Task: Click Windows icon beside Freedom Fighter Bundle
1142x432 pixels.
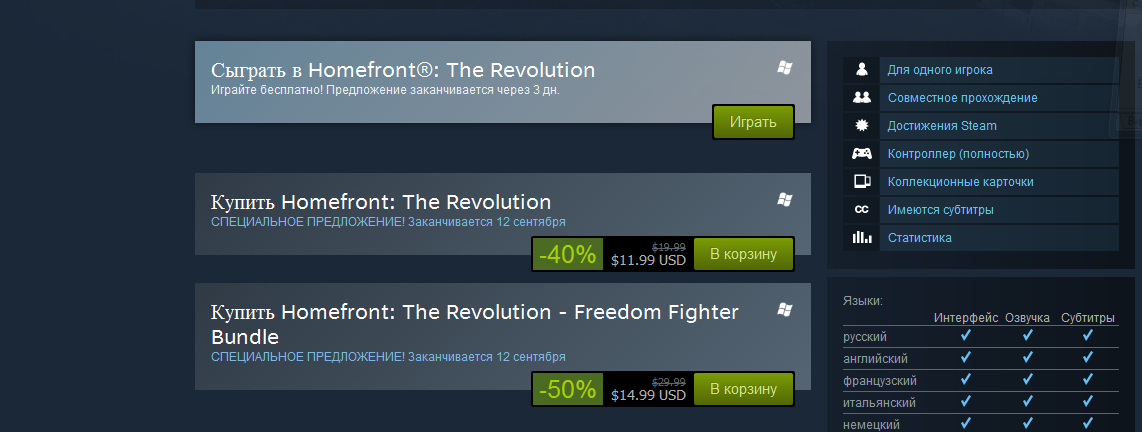Action: click(x=785, y=308)
